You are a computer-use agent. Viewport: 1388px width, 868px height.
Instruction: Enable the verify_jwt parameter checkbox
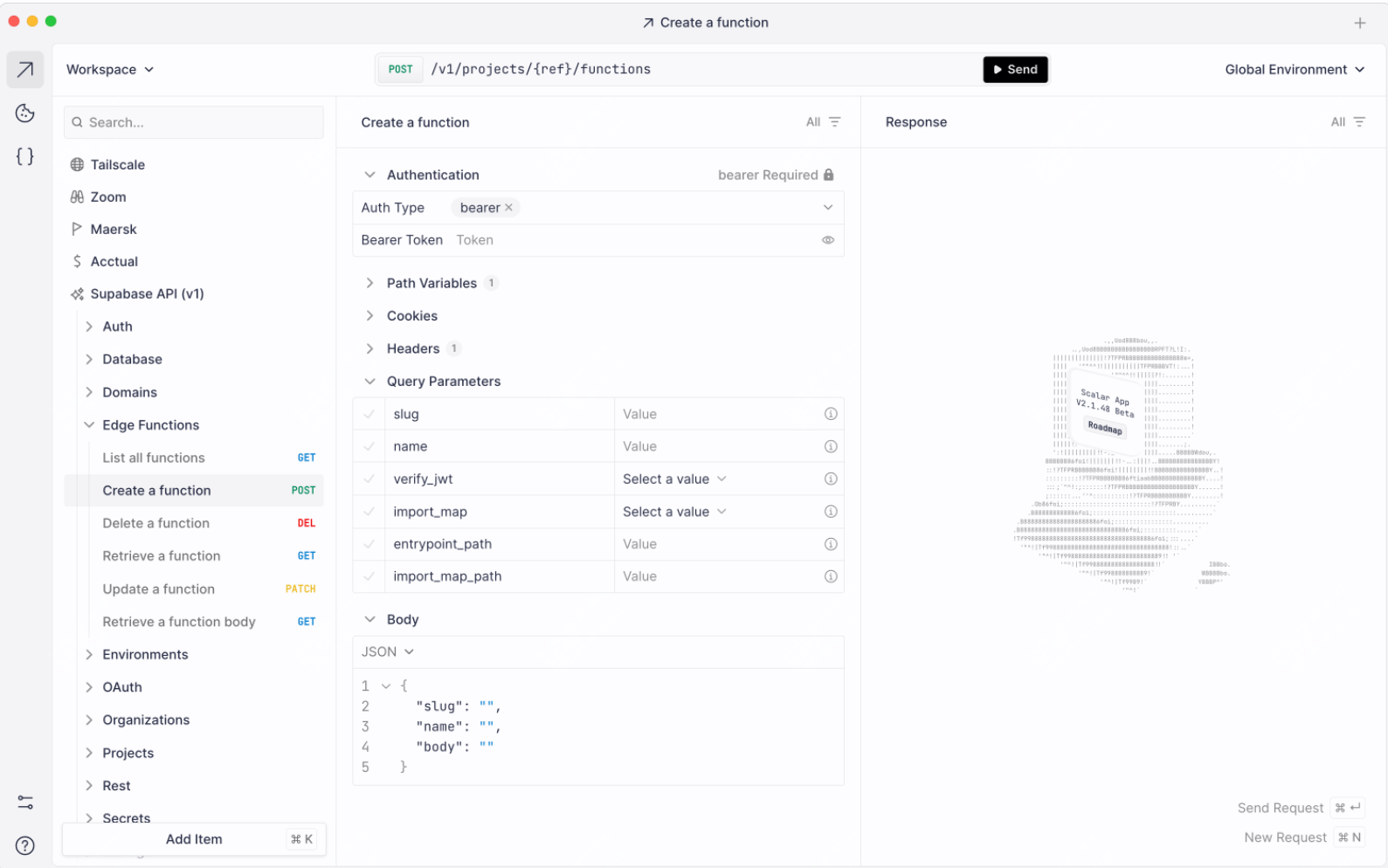(x=369, y=479)
